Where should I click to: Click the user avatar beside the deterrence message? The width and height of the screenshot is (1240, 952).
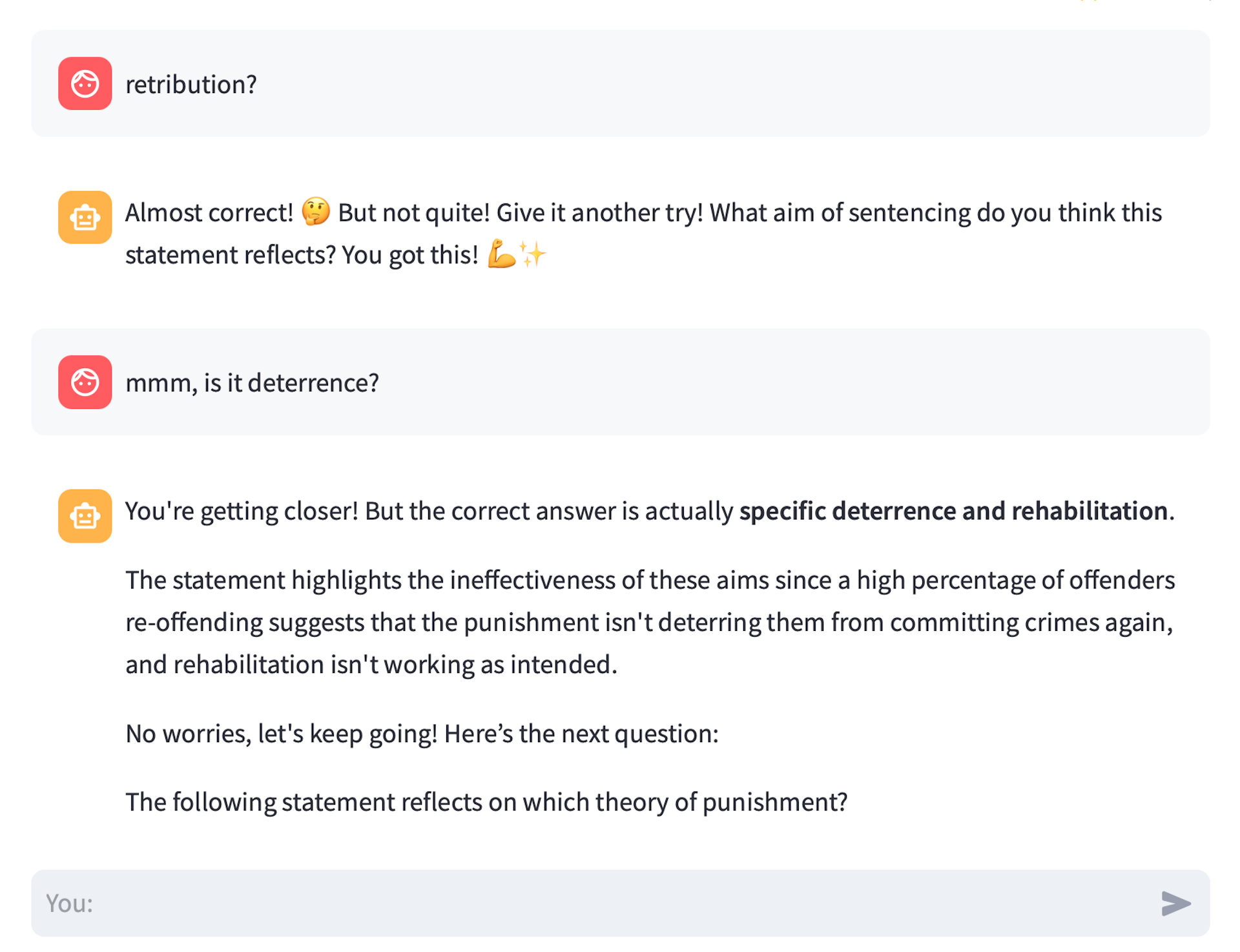click(x=85, y=382)
